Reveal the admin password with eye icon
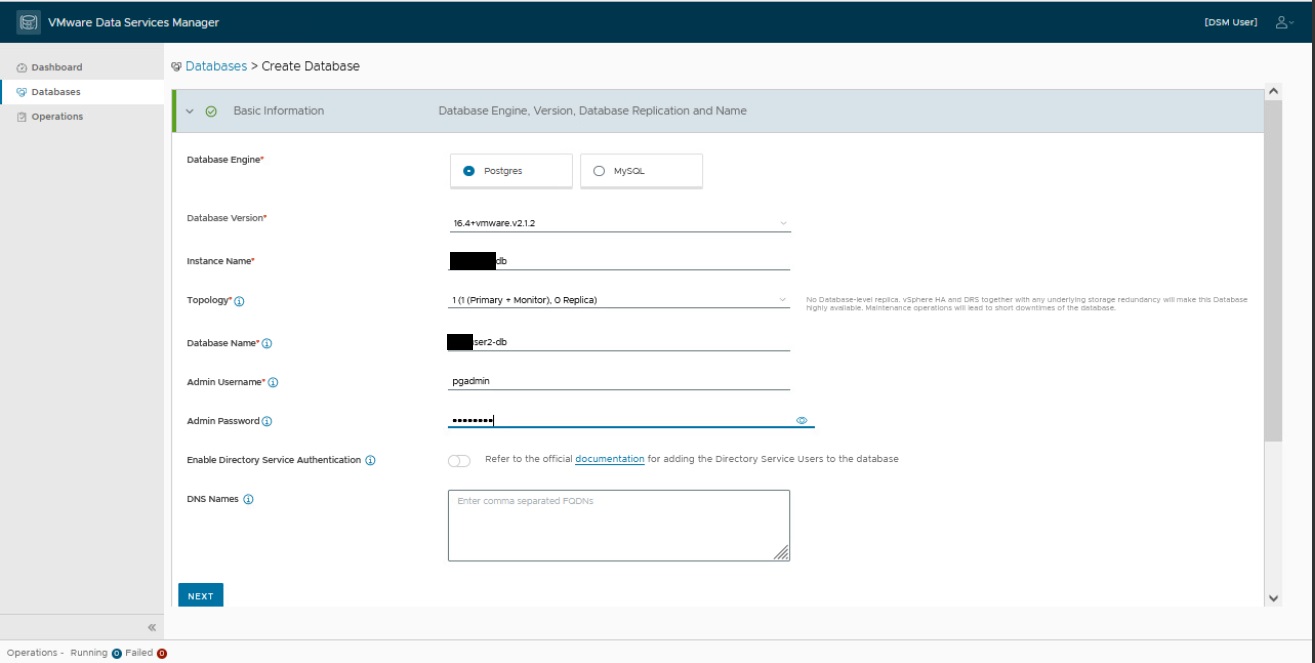The image size is (1315, 663). pos(801,421)
